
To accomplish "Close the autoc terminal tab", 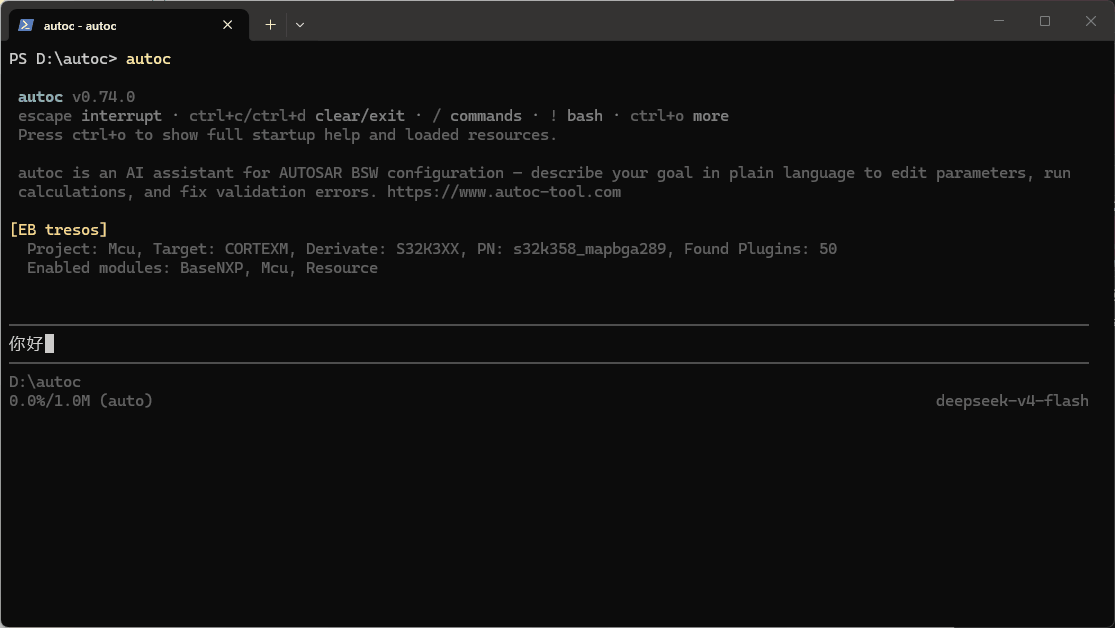I will [x=228, y=25].
